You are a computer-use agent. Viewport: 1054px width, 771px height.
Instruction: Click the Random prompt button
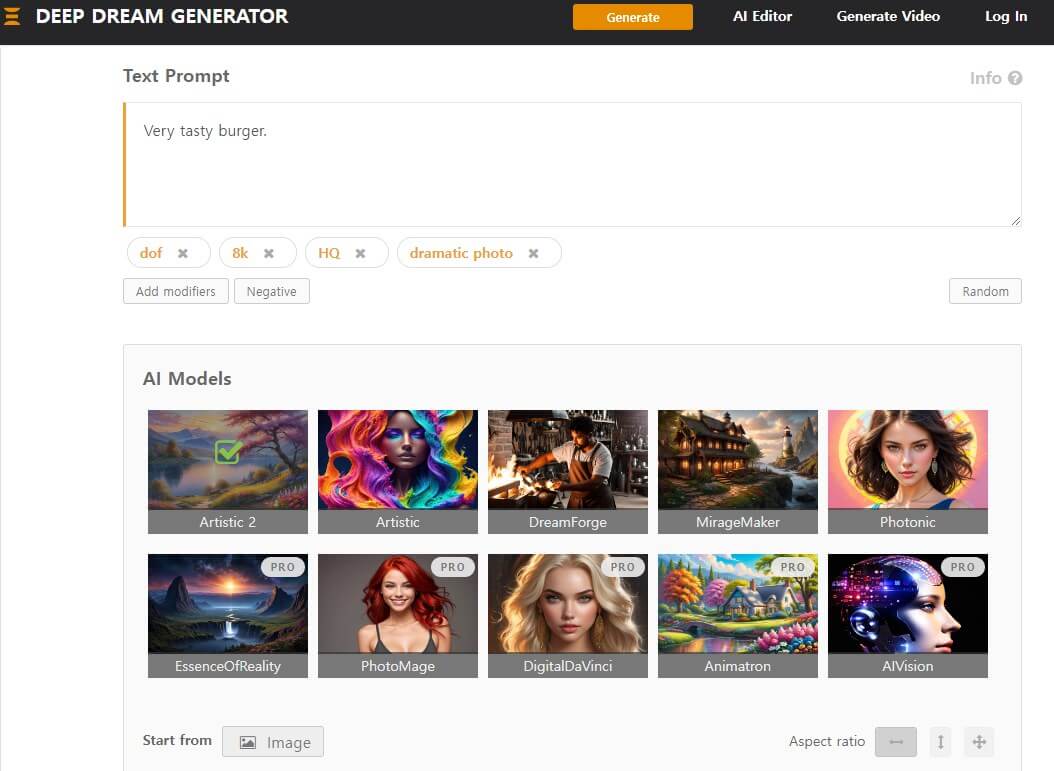(985, 291)
